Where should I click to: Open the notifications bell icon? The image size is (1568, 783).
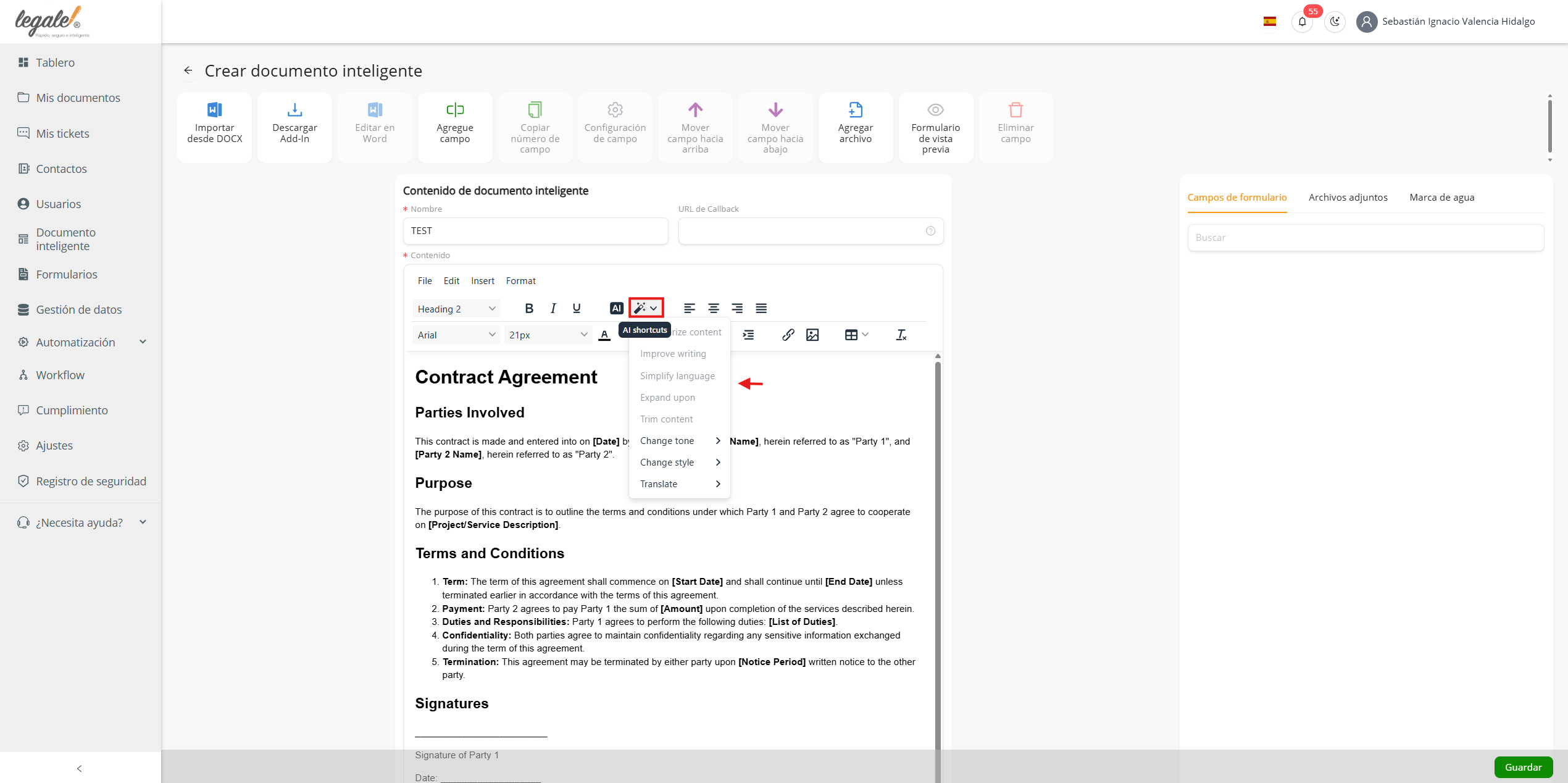tap(1302, 22)
